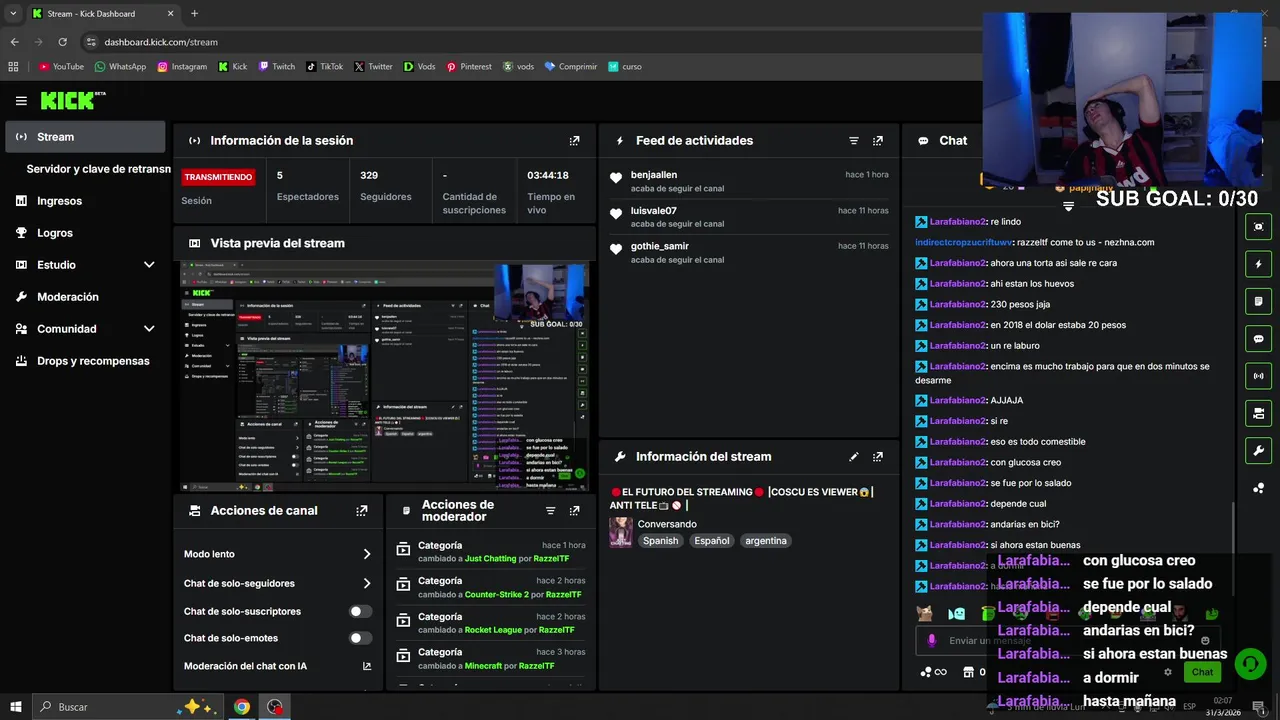Toggle session info broadcast icon in right sidebar

1258,376
